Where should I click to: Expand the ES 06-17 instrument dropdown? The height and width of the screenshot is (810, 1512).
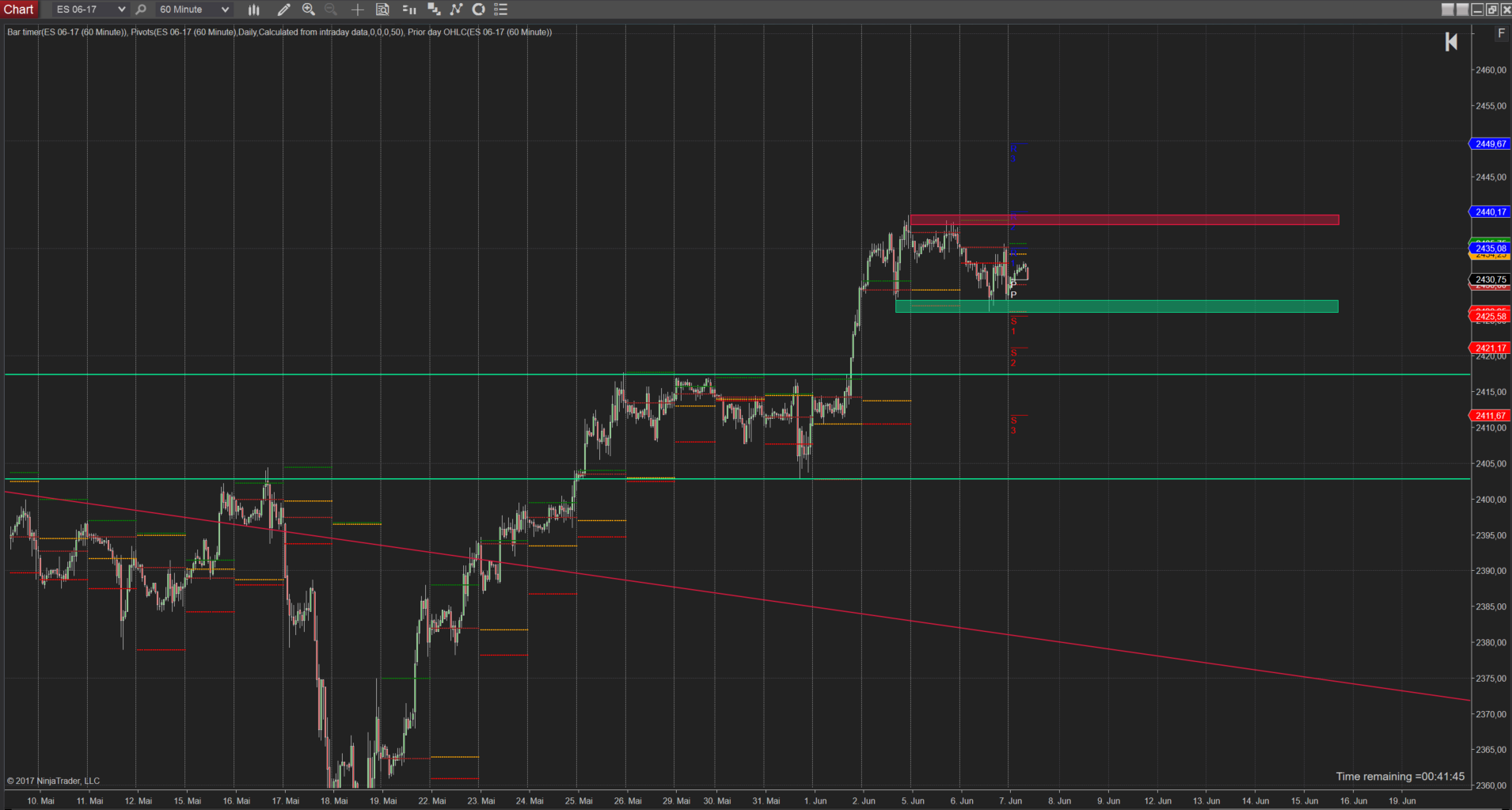(121, 10)
